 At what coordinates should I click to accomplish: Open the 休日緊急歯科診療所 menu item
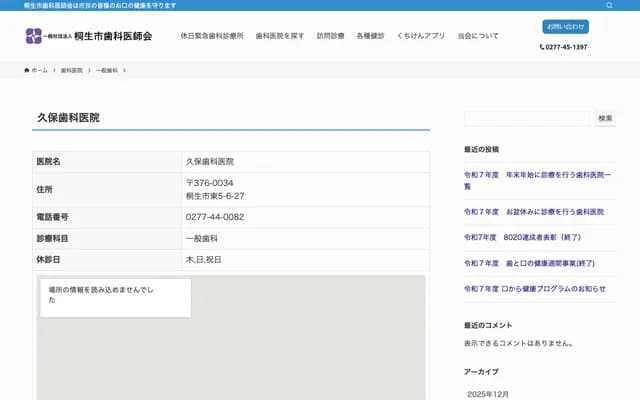point(211,36)
